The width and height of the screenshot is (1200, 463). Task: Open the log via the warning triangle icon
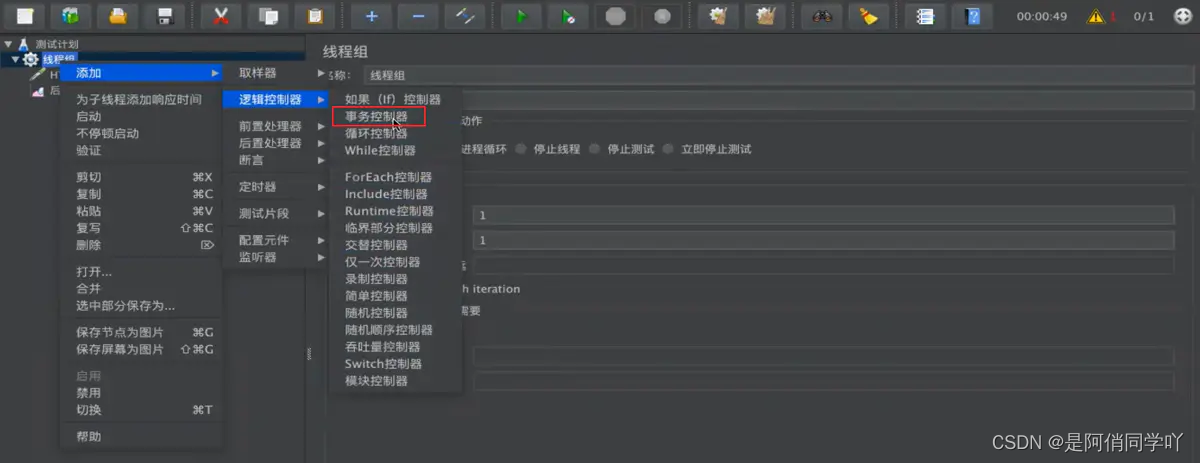click(1095, 16)
